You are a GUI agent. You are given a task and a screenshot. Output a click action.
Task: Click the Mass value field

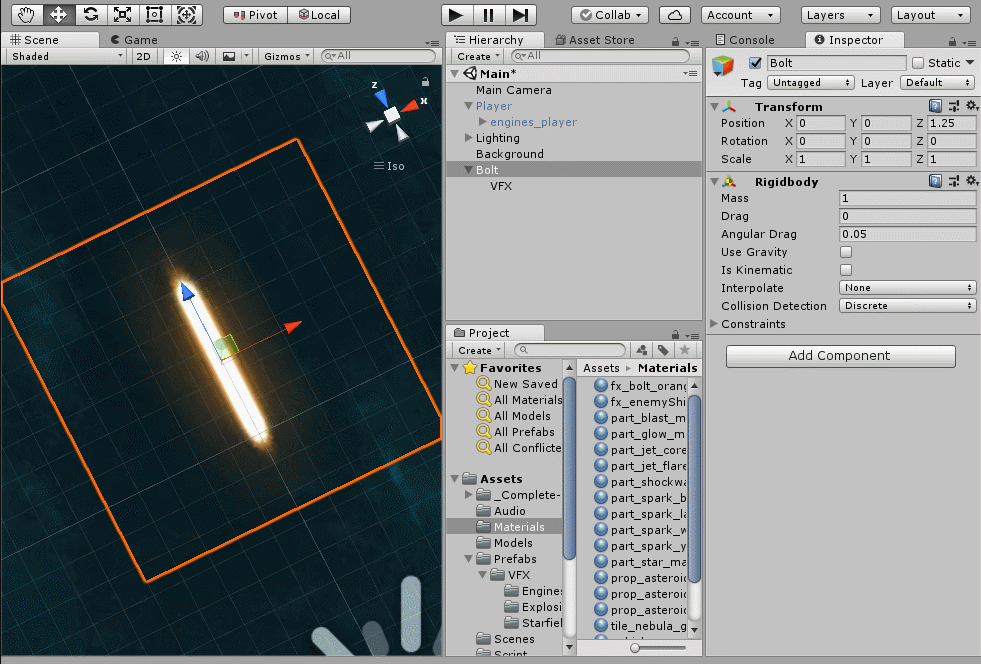point(907,198)
